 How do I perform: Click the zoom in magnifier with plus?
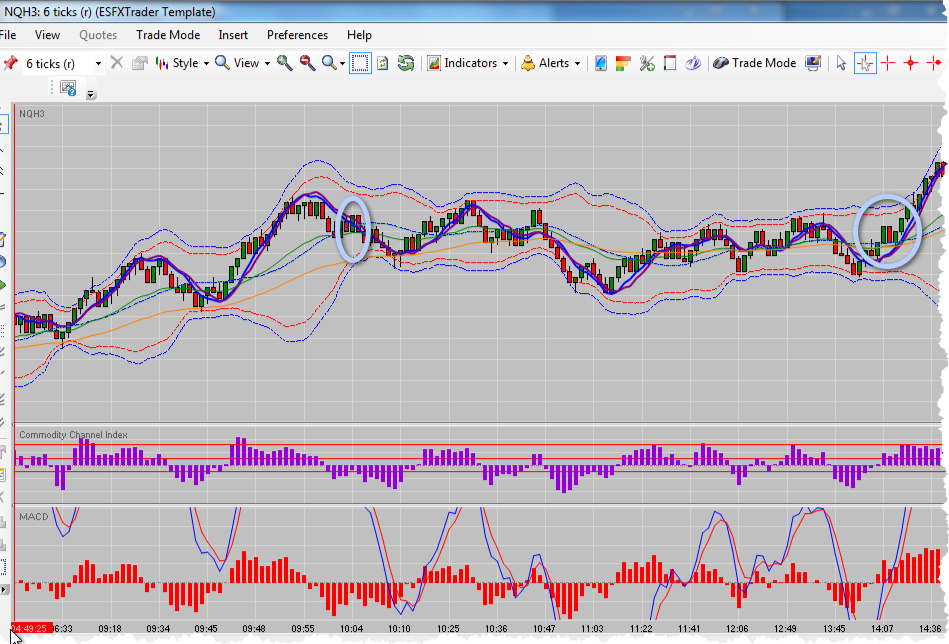tap(284, 63)
